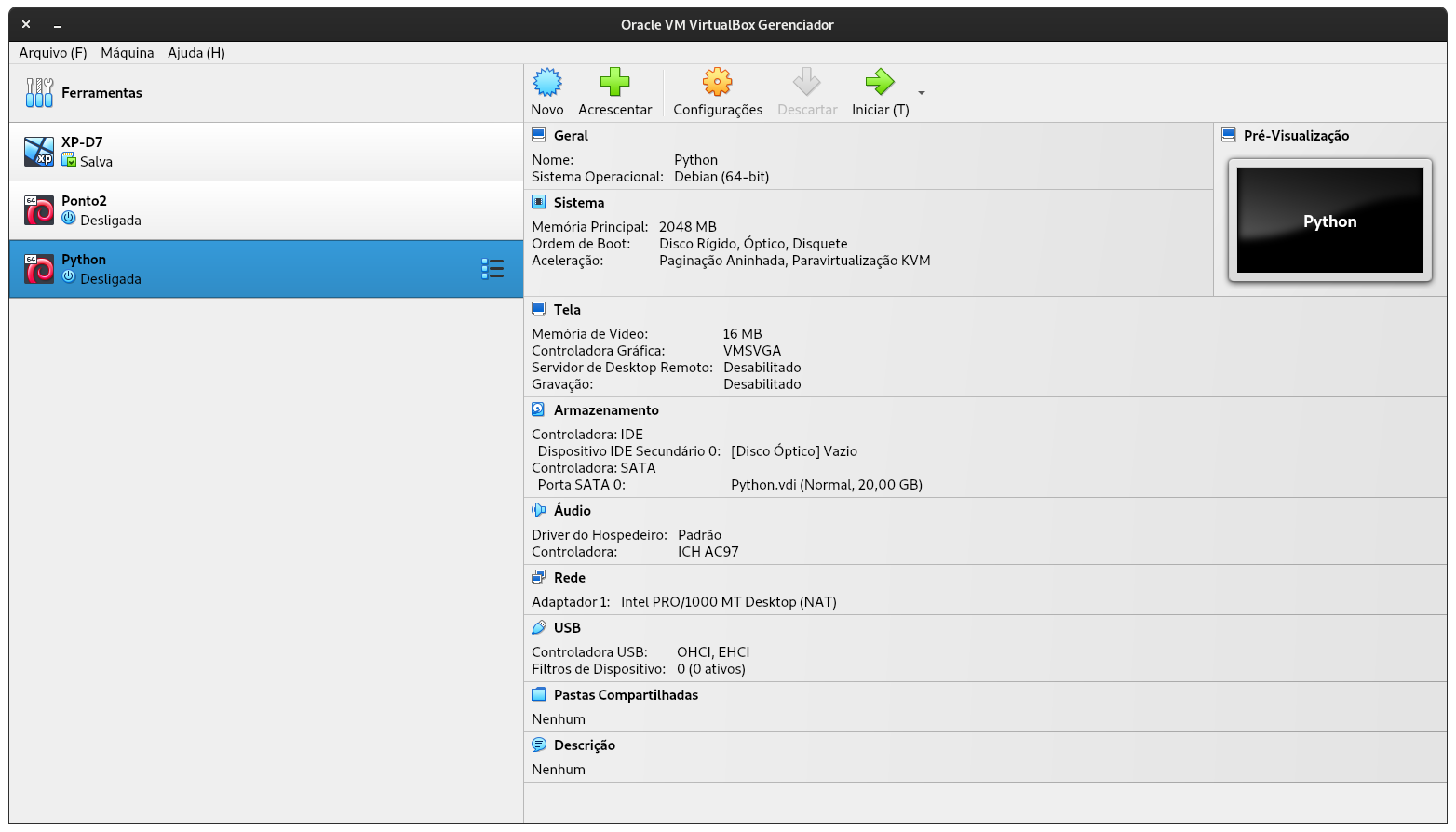Screen dimensions: 1456x832
Task: Click the USB section icon
Action: click(x=538, y=627)
